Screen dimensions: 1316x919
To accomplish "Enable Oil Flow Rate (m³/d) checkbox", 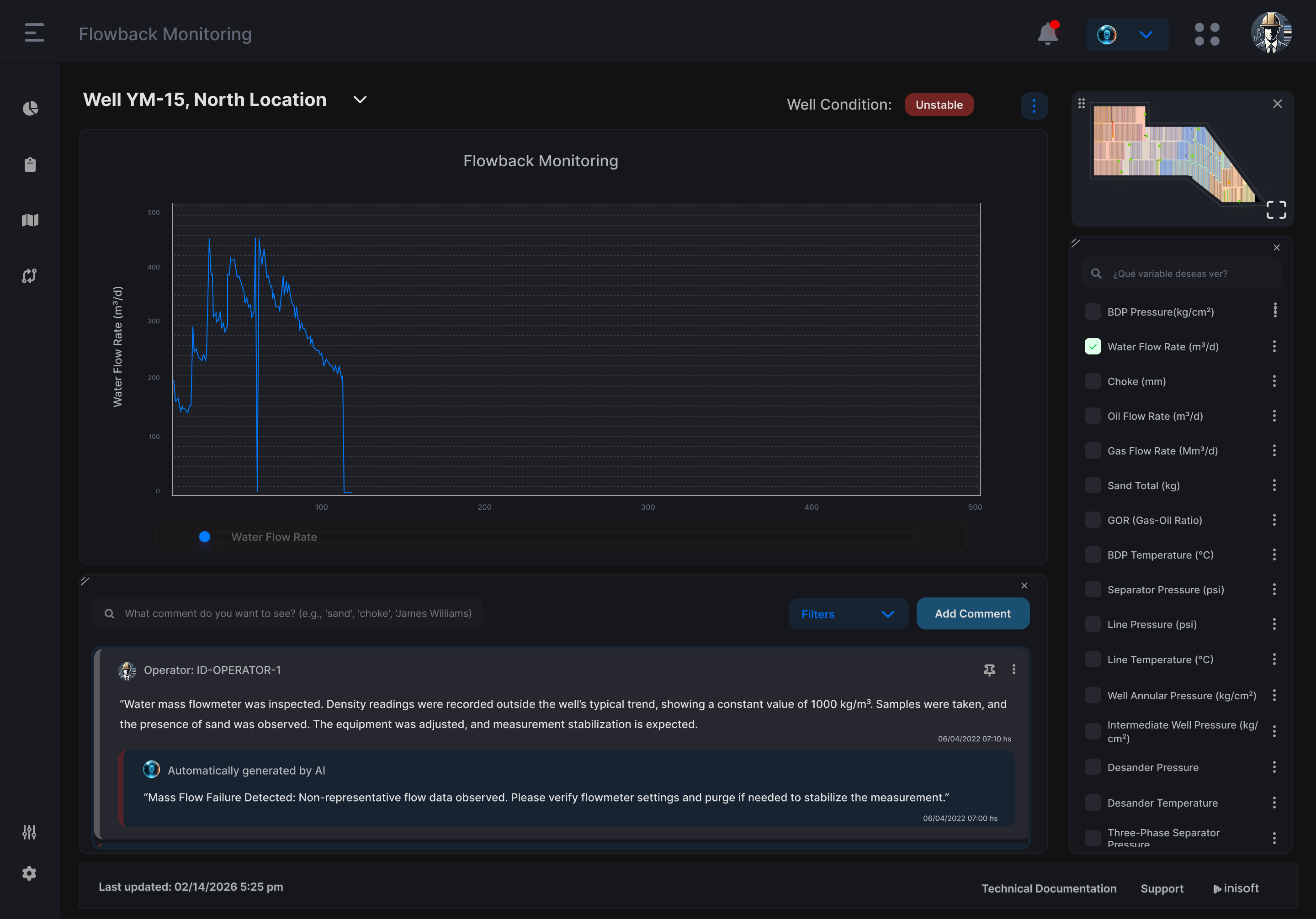I will pyautogui.click(x=1093, y=416).
